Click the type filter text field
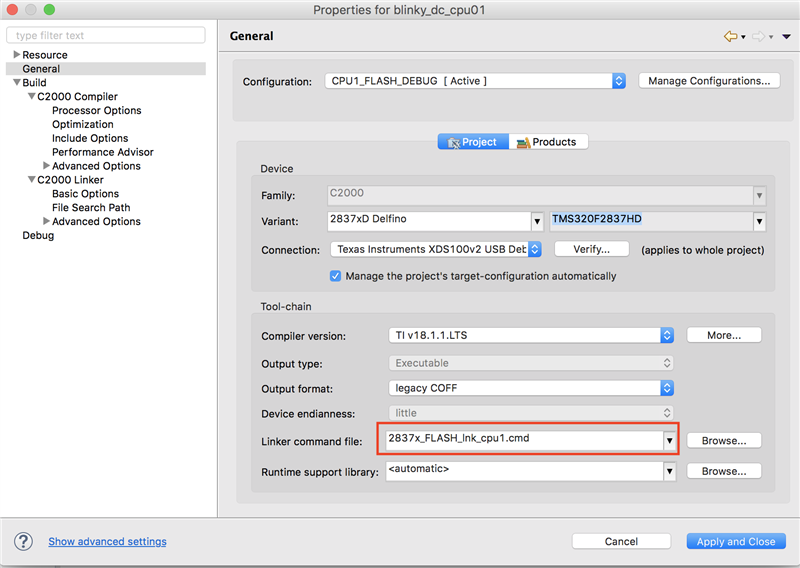 click(x=105, y=35)
